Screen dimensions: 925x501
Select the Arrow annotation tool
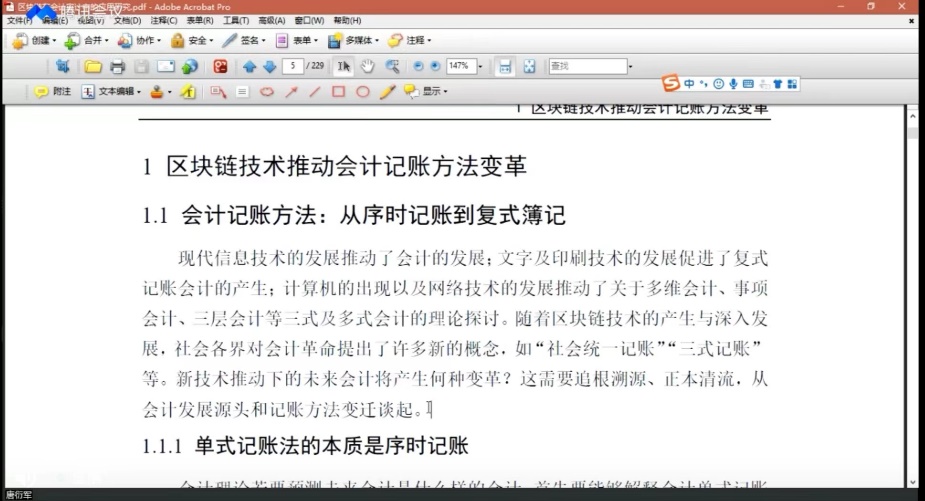[x=291, y=92]
